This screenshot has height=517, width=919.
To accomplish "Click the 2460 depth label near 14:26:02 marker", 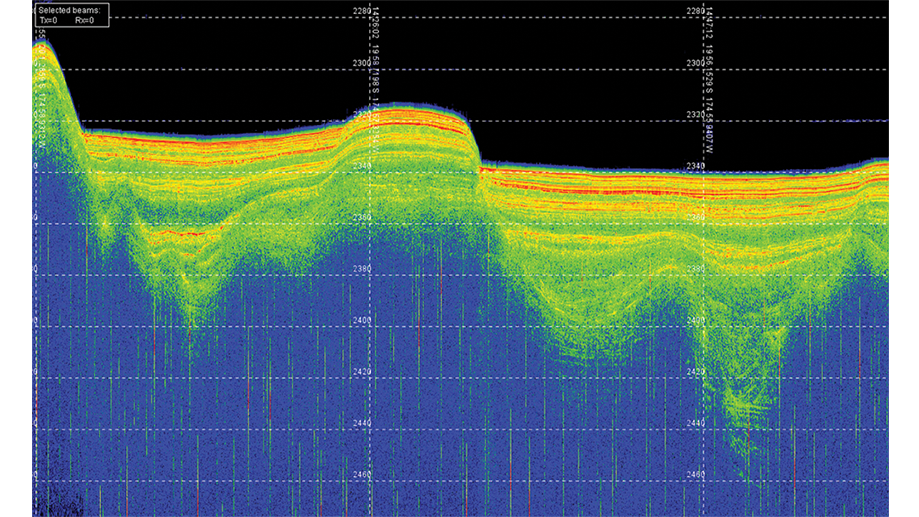I will (x=364, y=475).
